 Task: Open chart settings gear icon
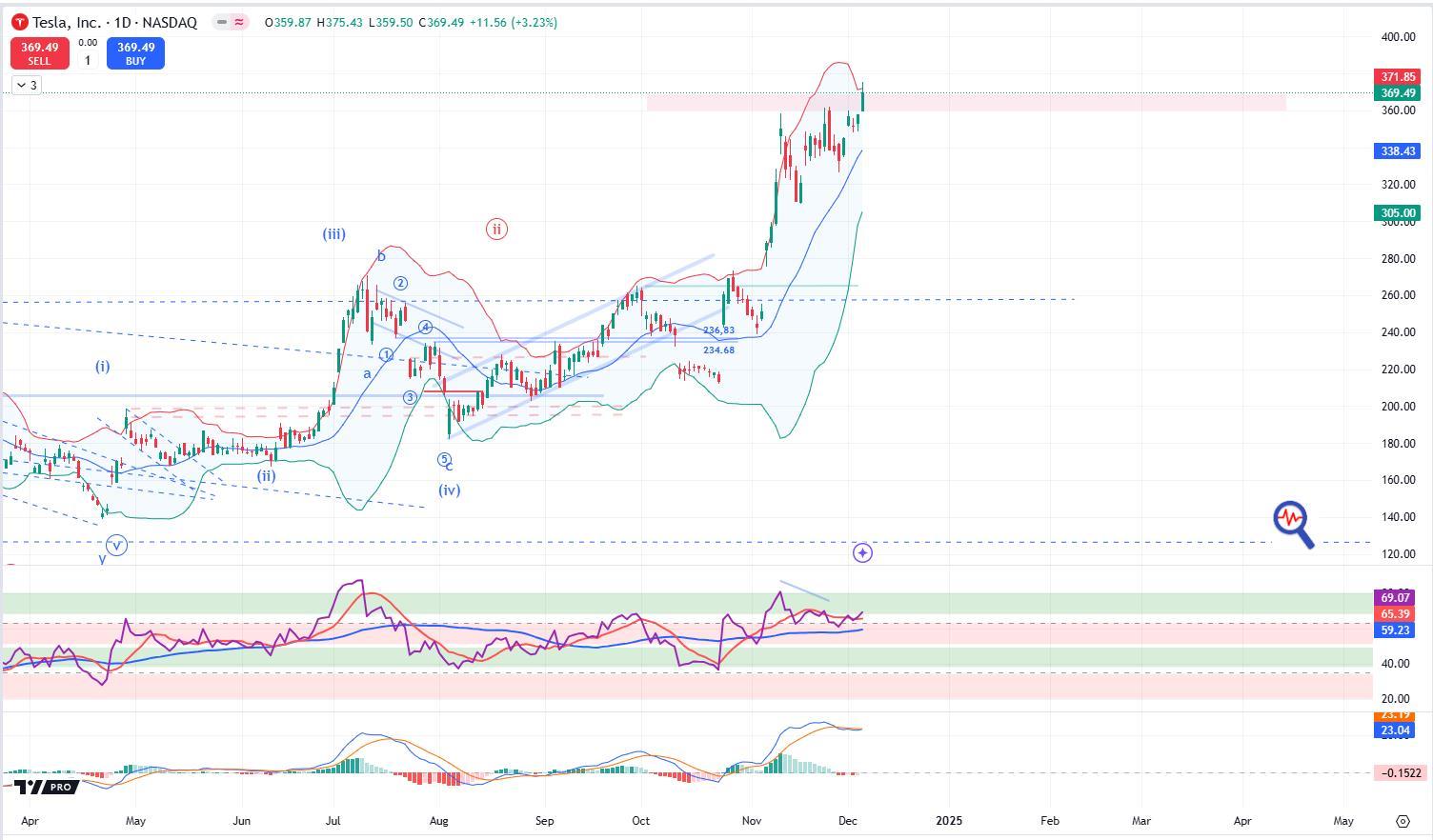[1403, 820]
